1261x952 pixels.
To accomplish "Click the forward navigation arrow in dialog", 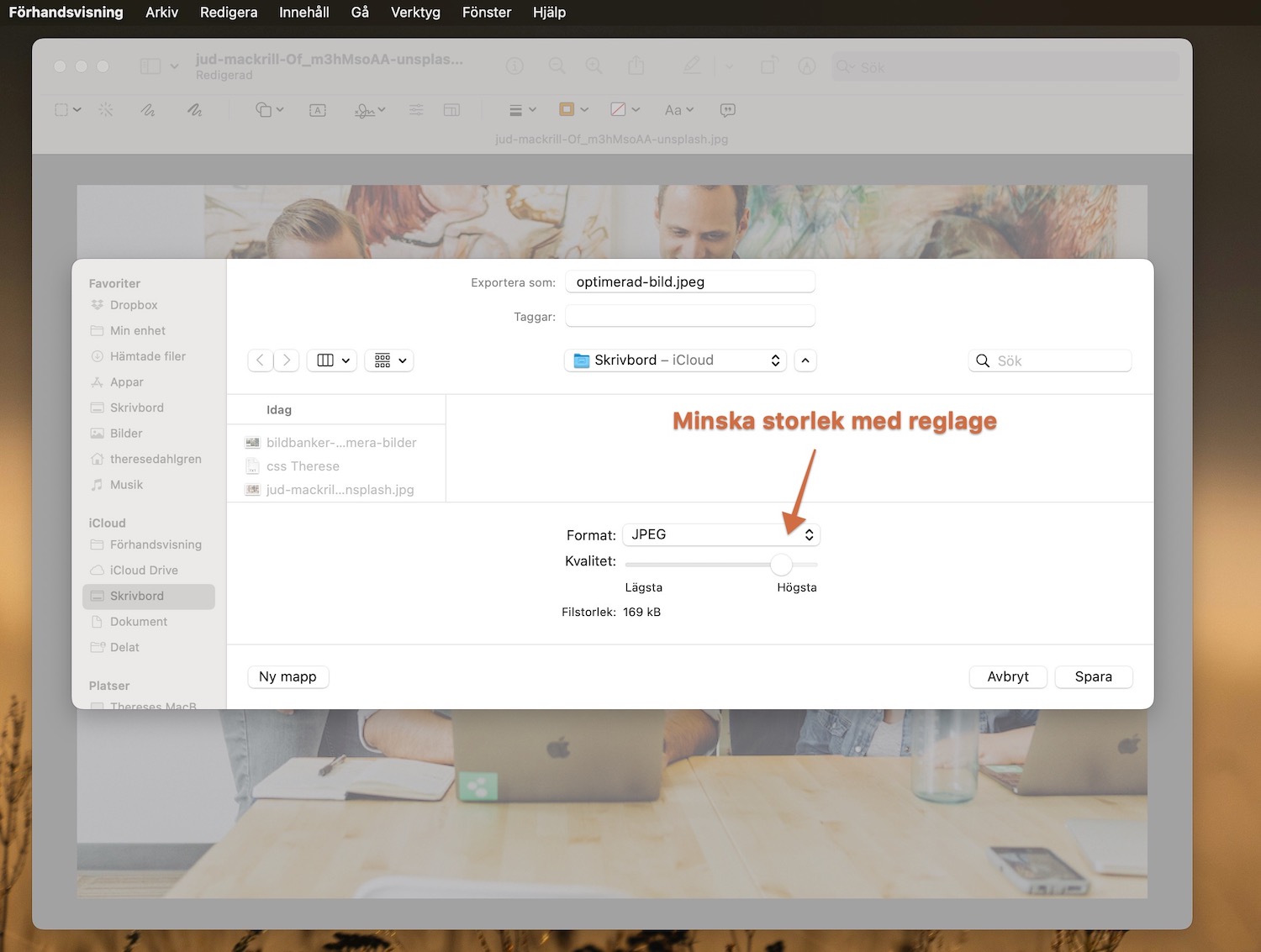I will click(x=287, y=360).
